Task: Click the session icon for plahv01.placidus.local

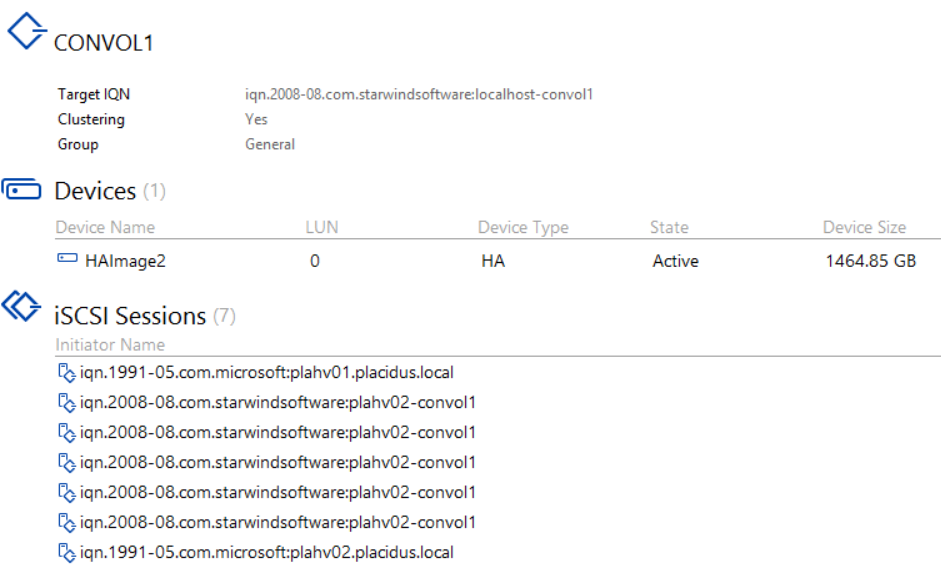Action: pos(66,372)
